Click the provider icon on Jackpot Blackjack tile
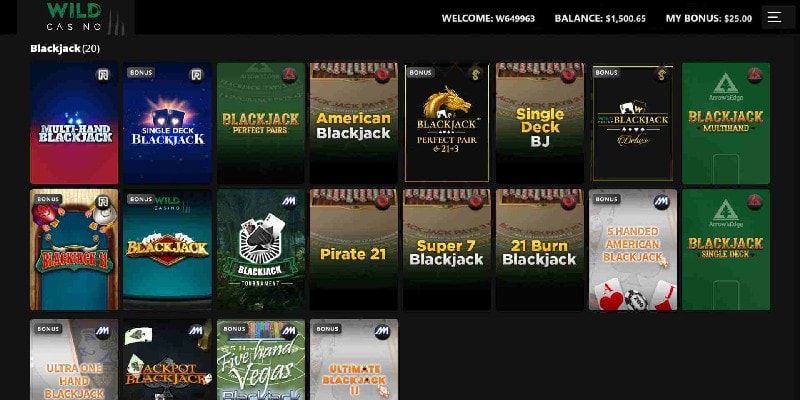 pos(196,331)
